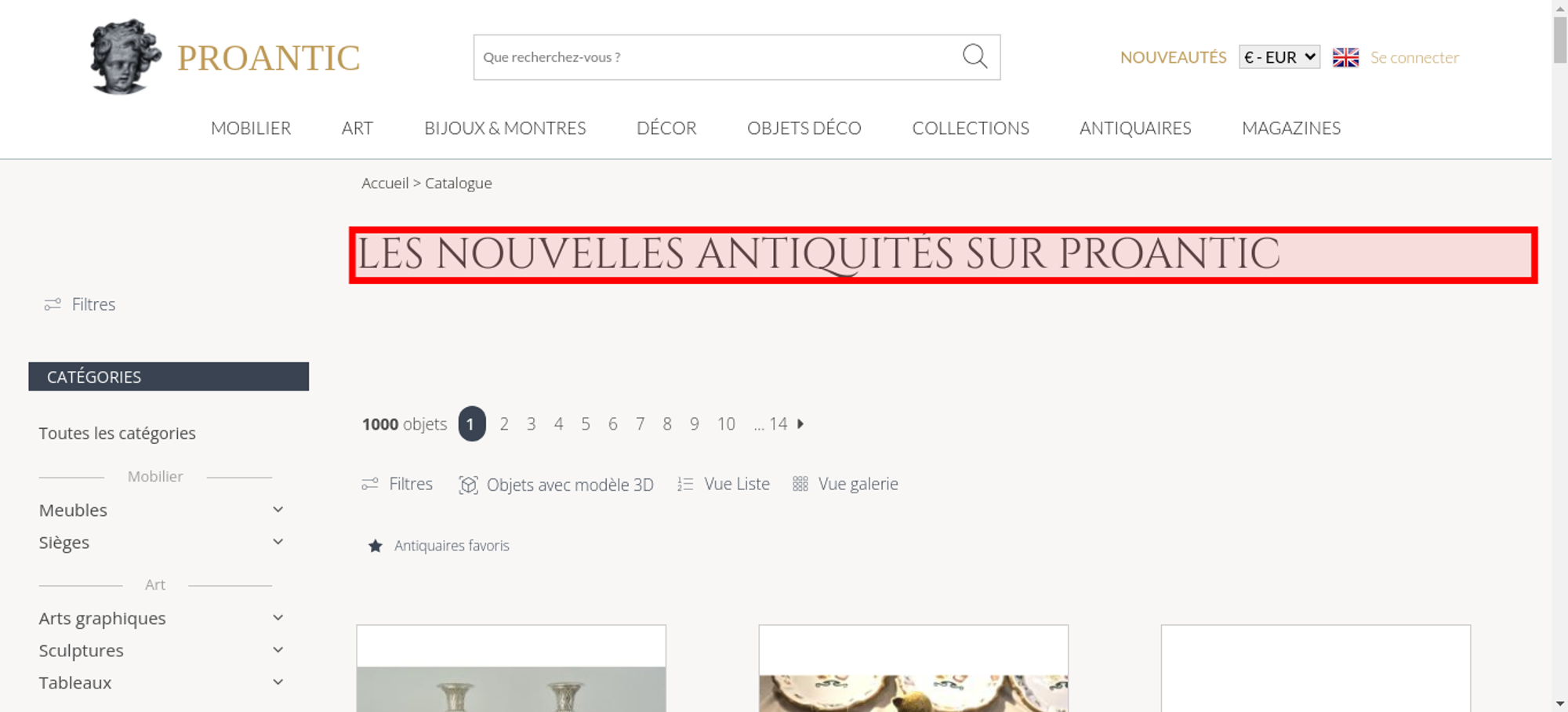
Task: Switch to Vue galerie grid icon
Action: 800,484
